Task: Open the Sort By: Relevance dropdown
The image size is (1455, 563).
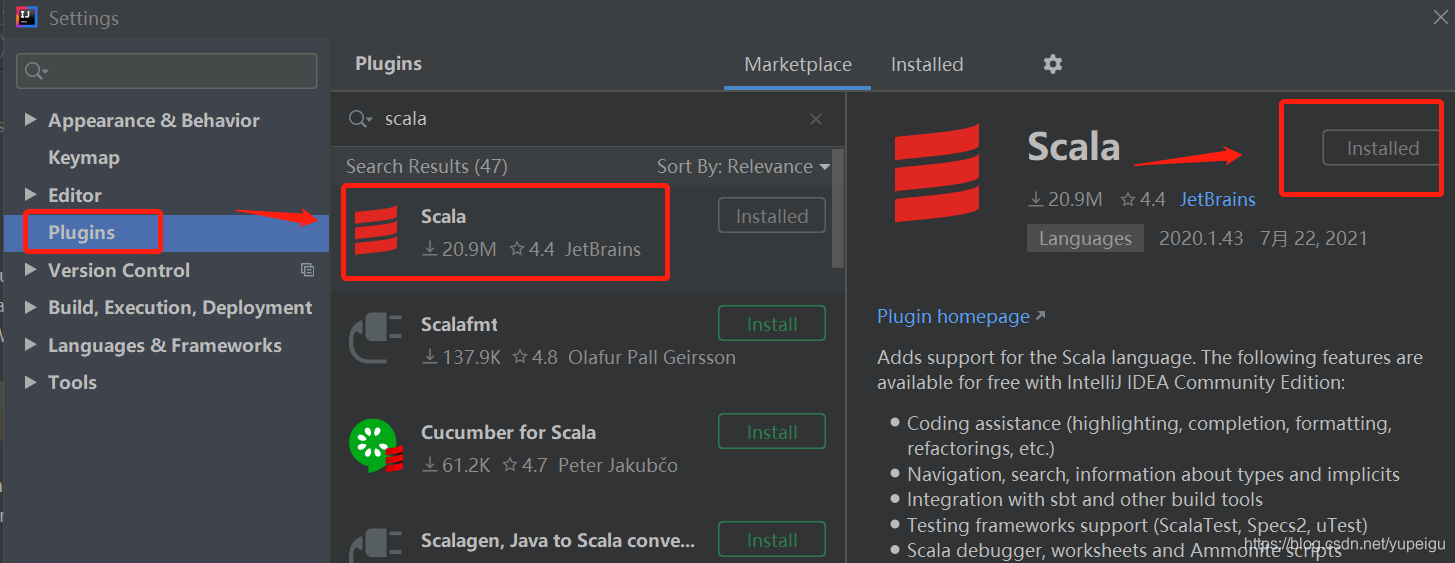Action: click(743, 167)
